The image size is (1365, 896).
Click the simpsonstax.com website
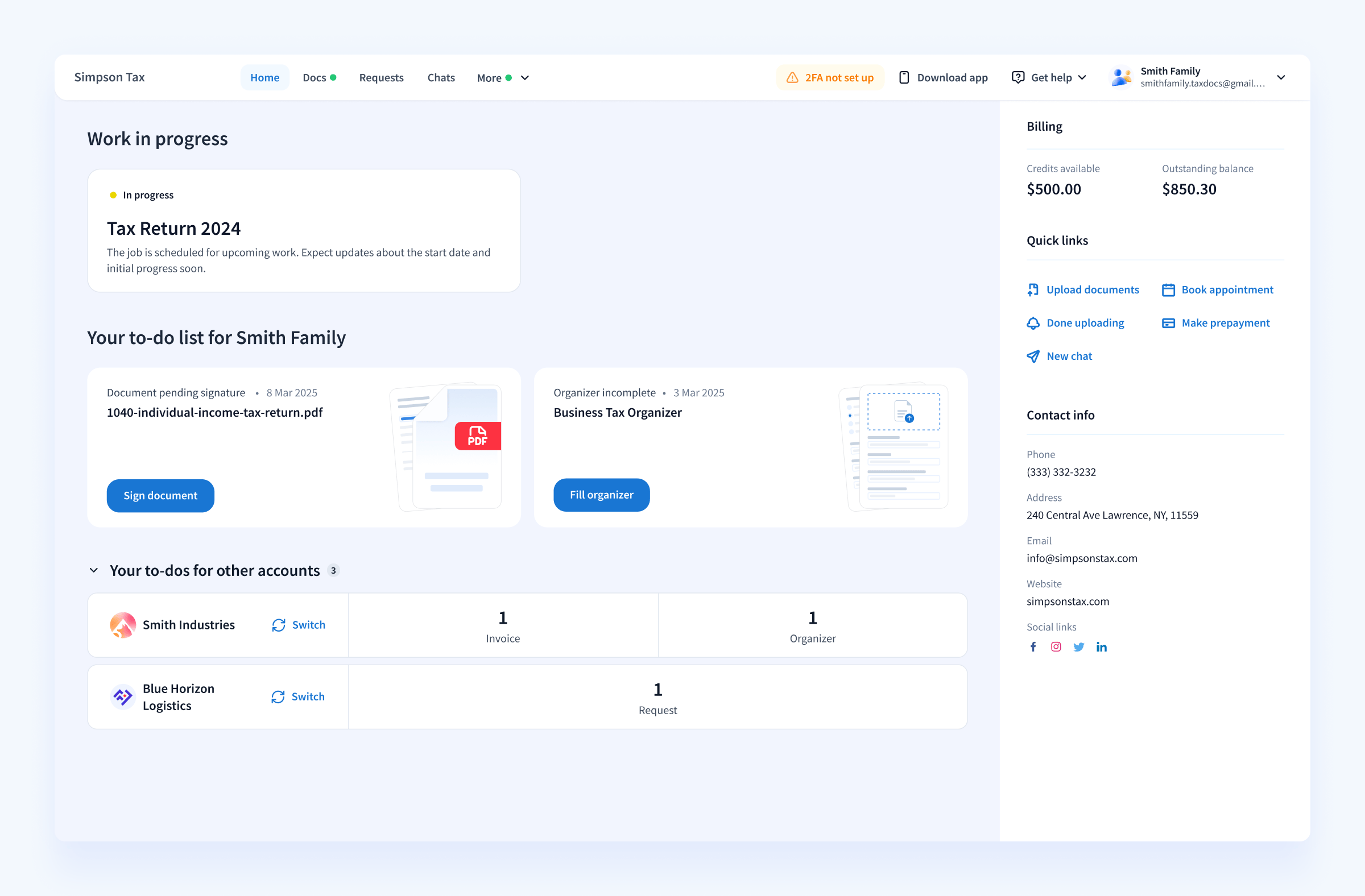click(1068, 602)
